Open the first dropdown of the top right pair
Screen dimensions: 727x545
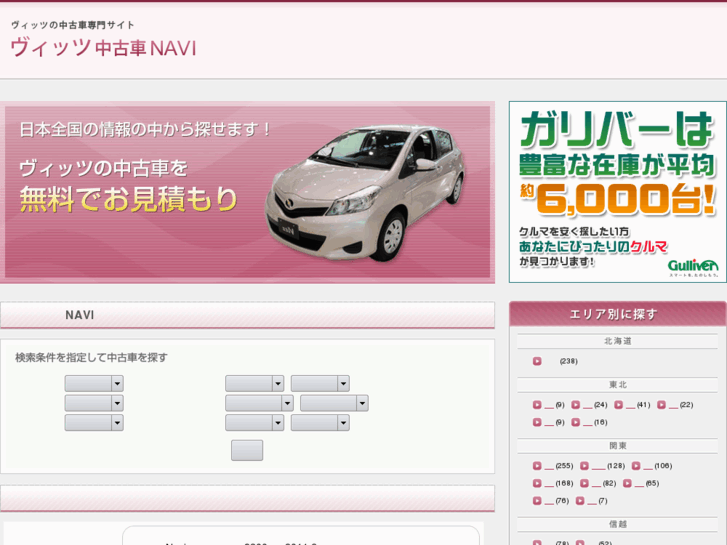[255, 384]
